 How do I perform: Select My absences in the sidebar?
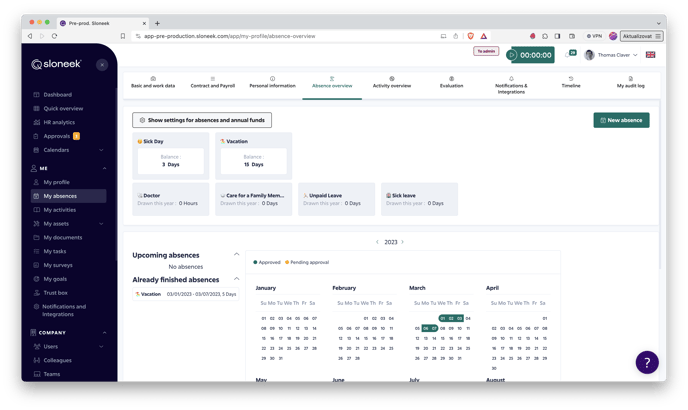pos(68,196)
